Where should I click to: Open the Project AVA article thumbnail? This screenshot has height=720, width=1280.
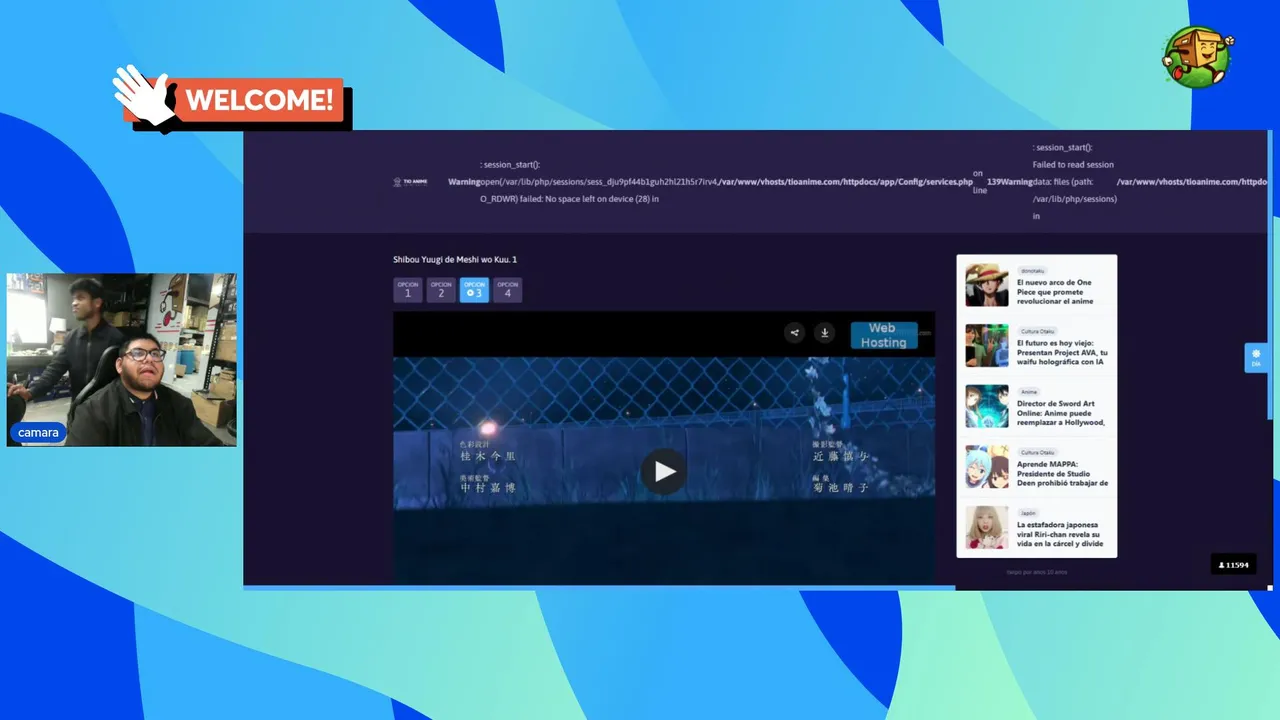click(x=986, y=346)
